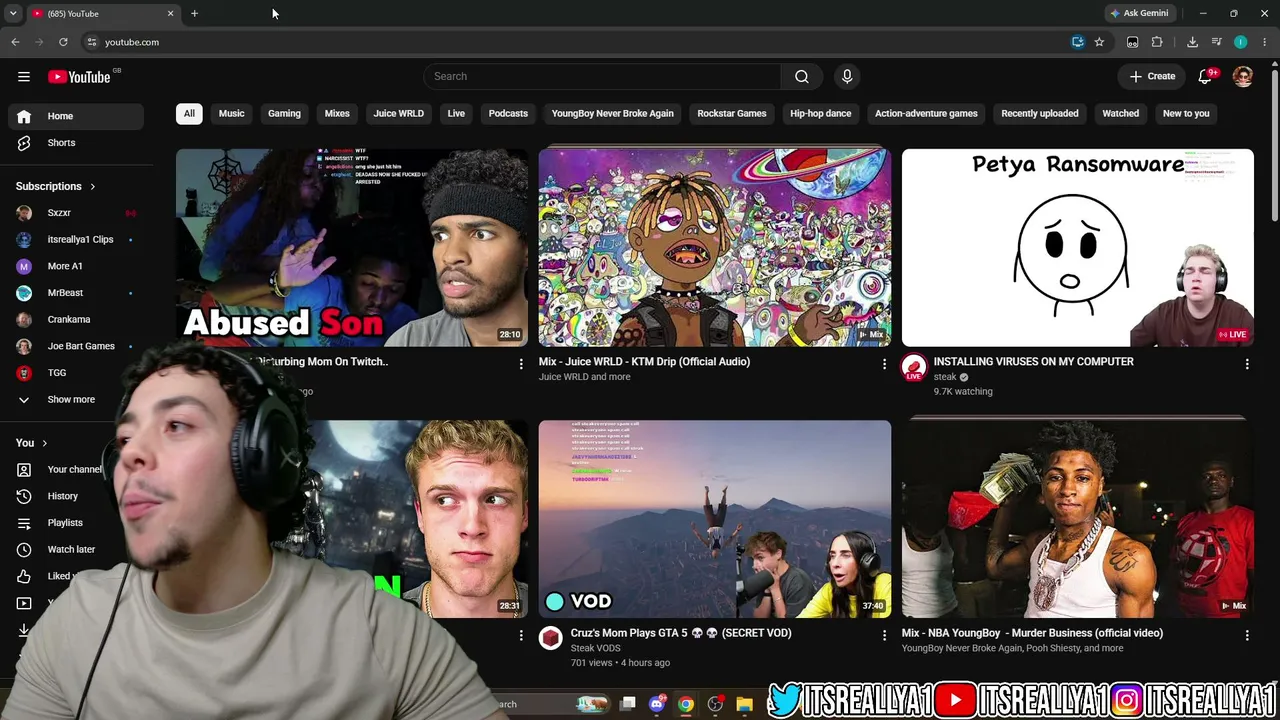The image size is (1280, 720).
Task: Select the Podcasts filter chip
Action: (508, 113)
